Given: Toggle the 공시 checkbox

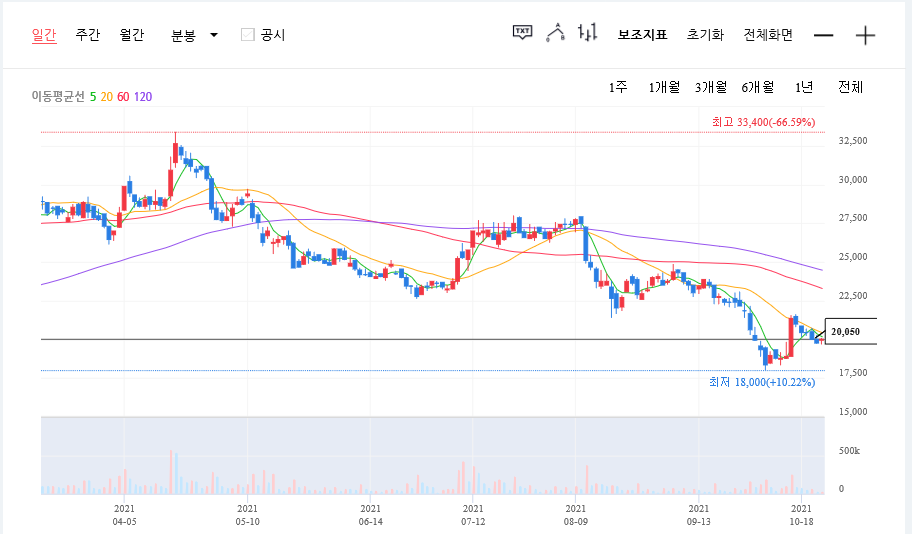Looking at the screenshot, I should pyautogui.click(x=248, y=35).
